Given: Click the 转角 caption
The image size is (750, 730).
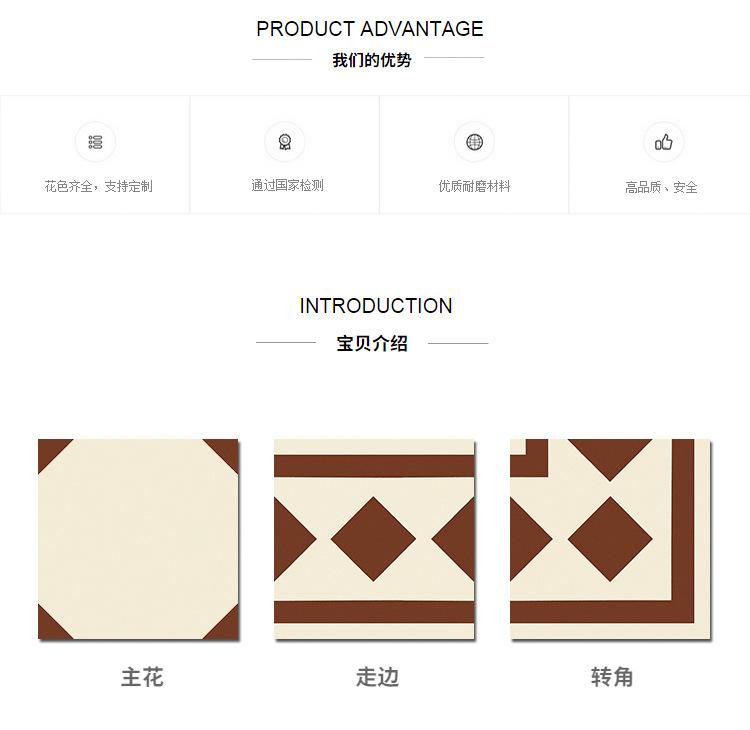Looking at the screenshot, I should (612, 677).
